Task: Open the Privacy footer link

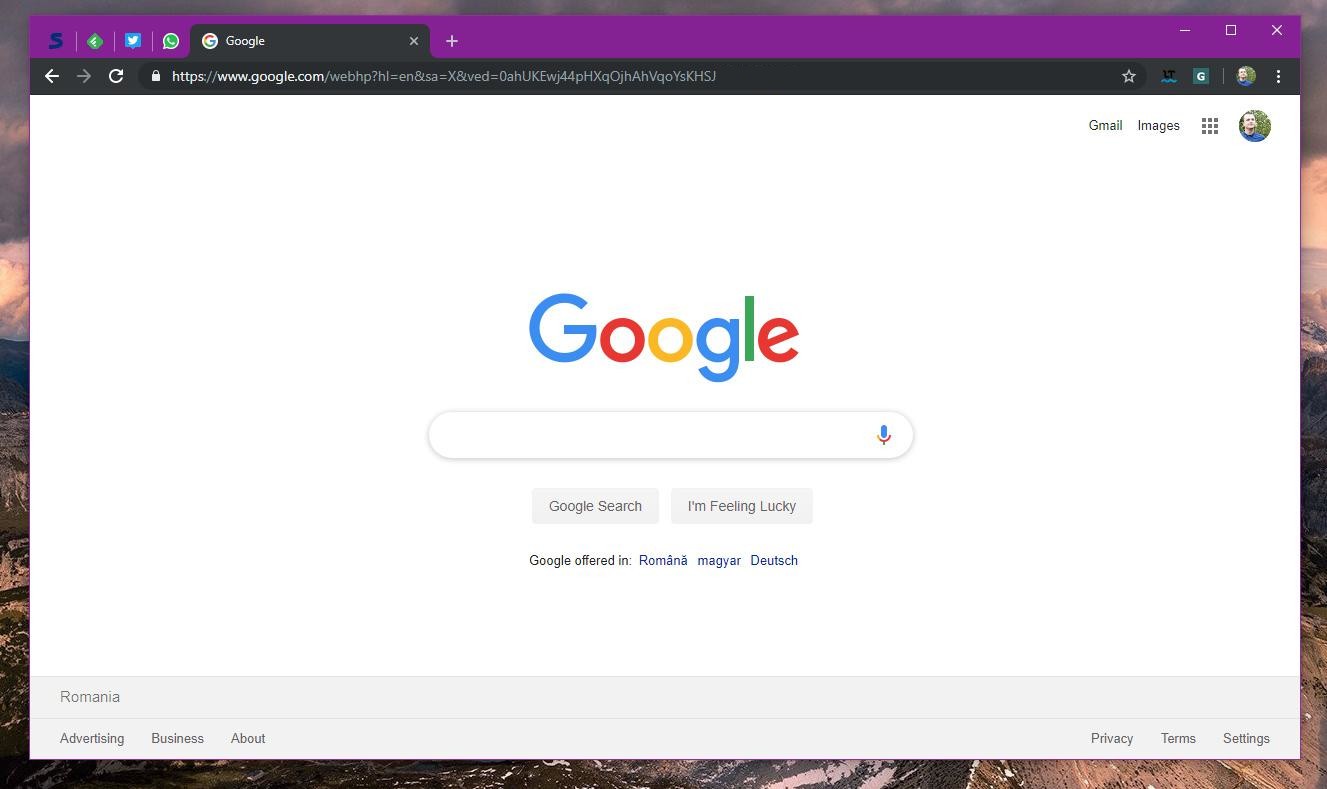Action: coord(1112,738)
